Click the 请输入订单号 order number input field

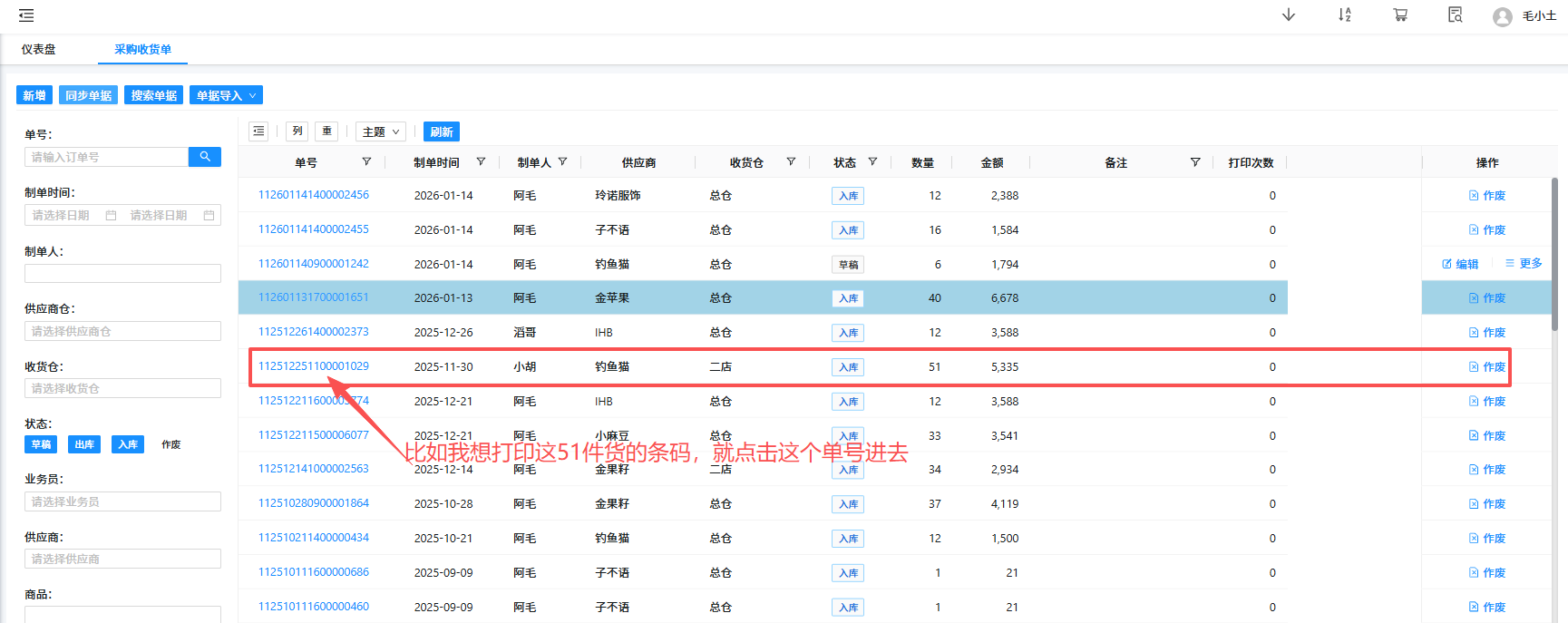coord(106,157)
